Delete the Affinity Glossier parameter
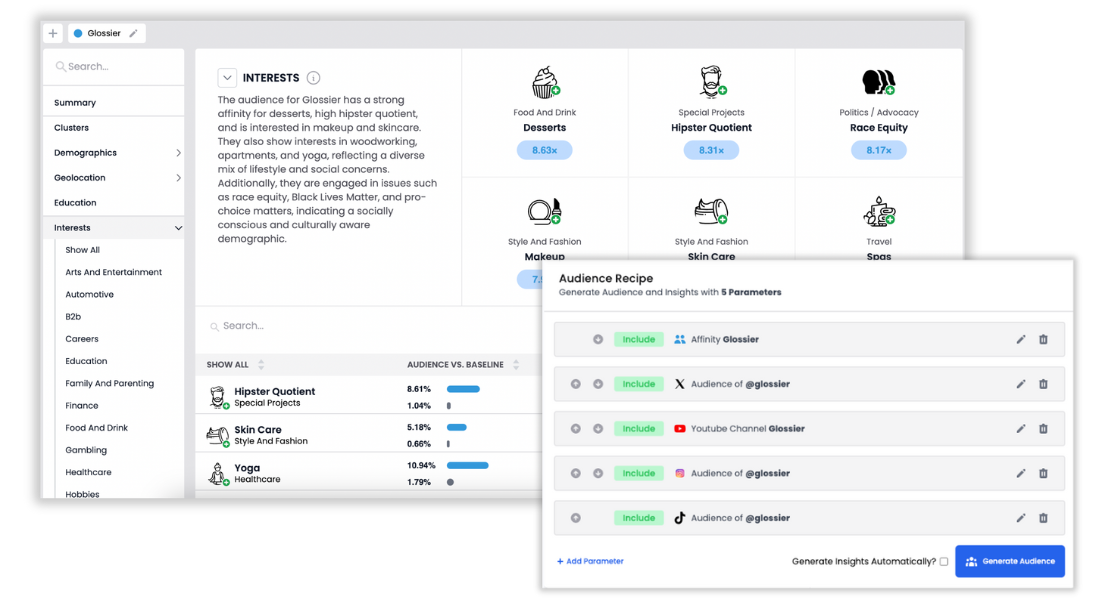This screenshot has height=600, width=1100. coord(1043,340)
